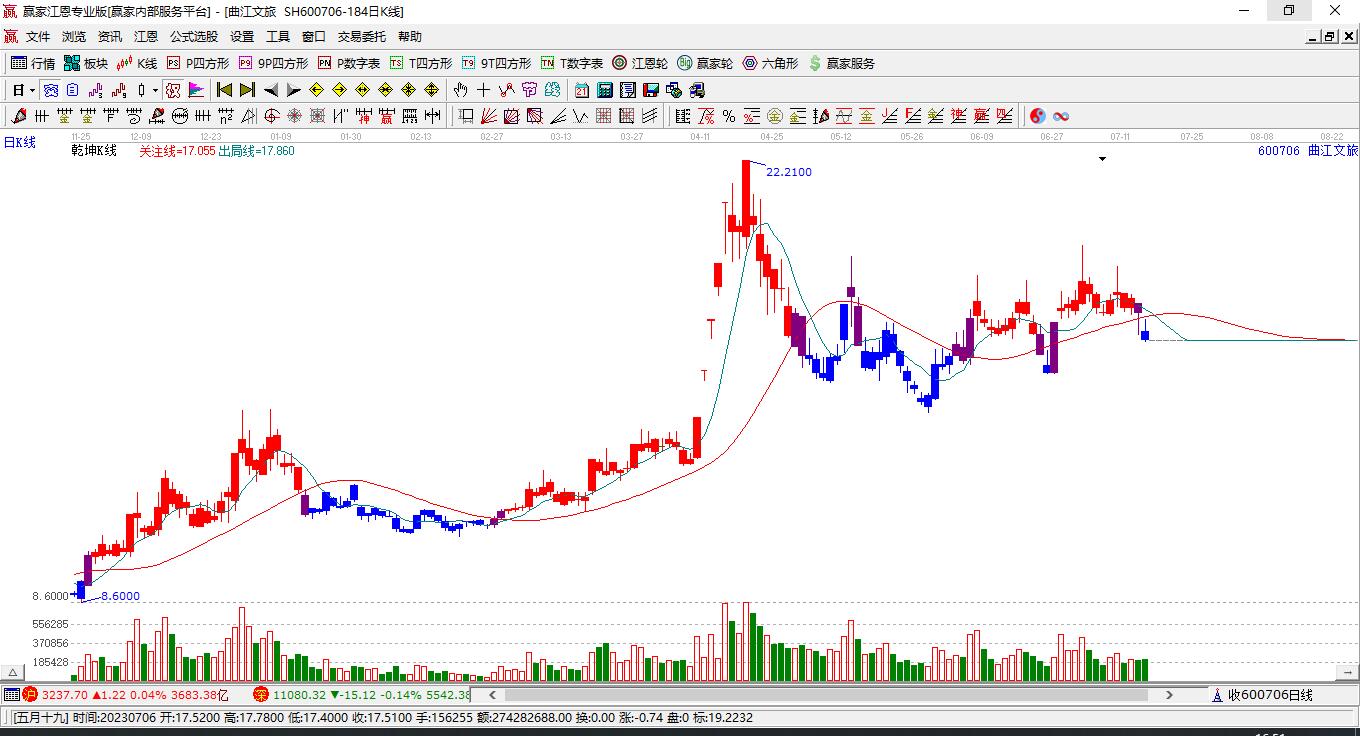Open the 公式选股 menu

pyautogui.click(x=194, y=37)
